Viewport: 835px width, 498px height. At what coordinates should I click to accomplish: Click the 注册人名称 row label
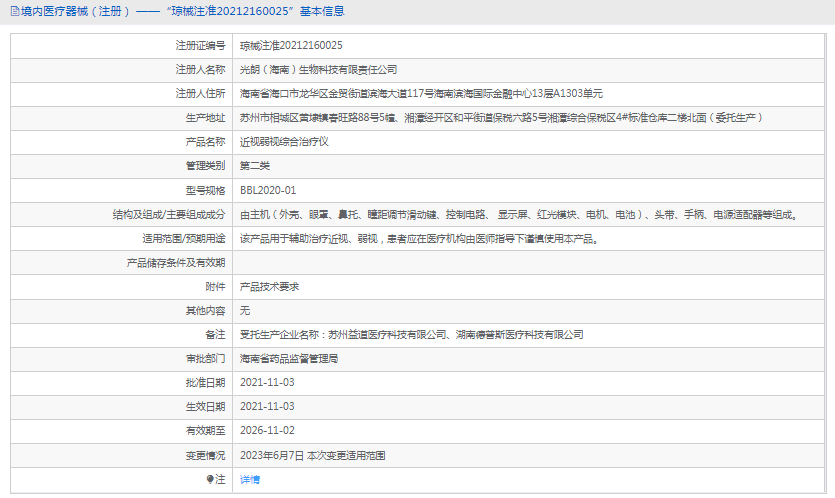click(x=200, y=70)
